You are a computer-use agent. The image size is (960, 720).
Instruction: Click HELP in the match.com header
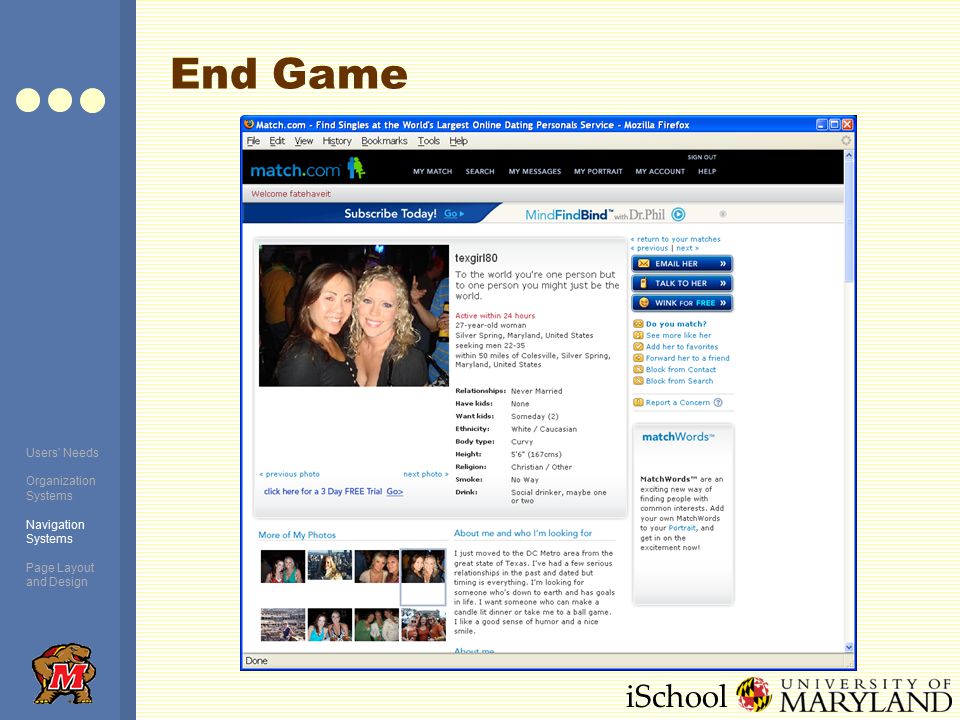[707, 171]
